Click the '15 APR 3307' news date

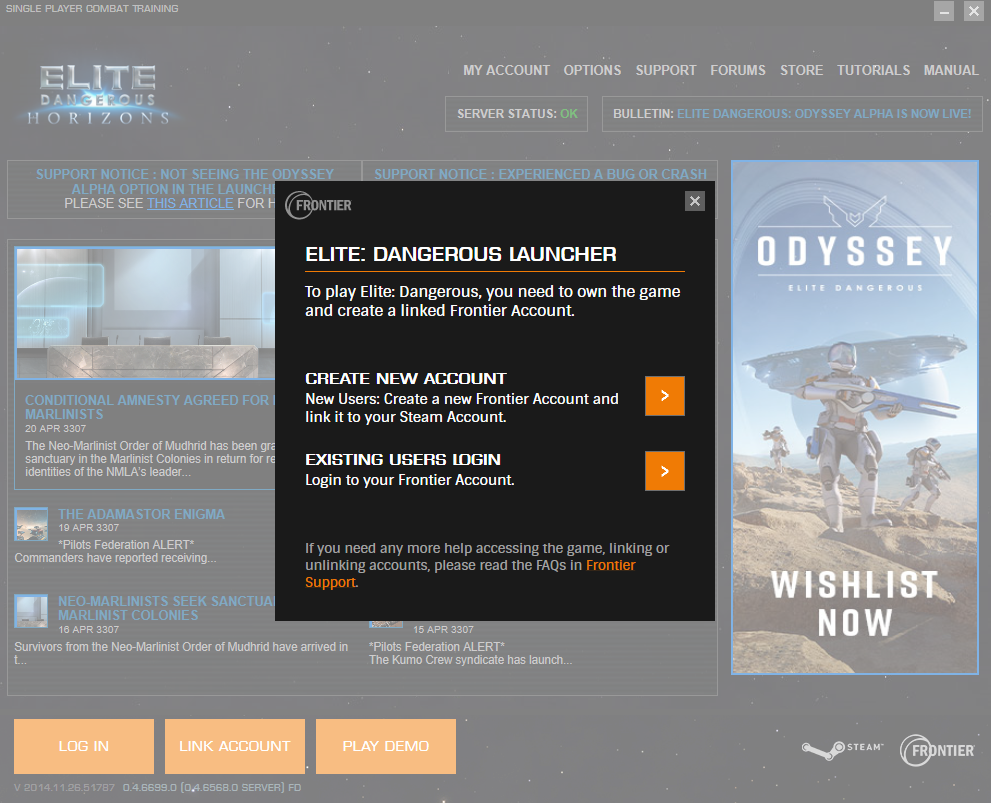(443, 629)
